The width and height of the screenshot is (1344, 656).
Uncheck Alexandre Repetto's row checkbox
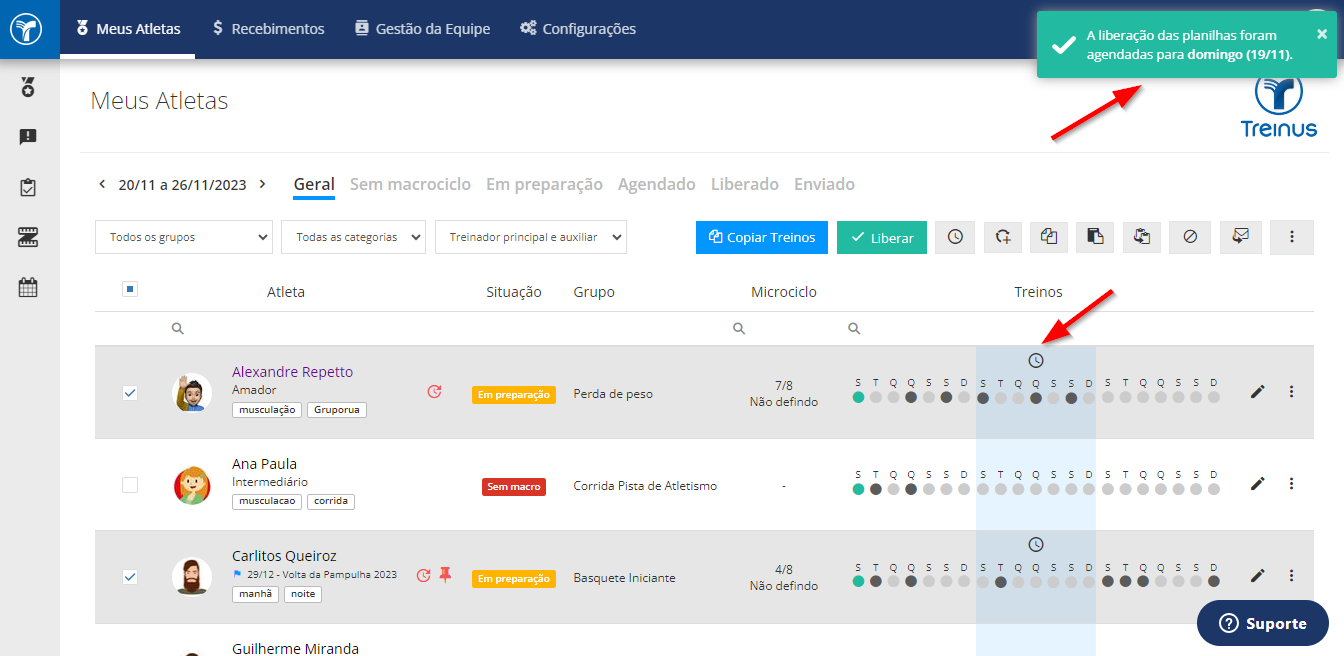pyautogui.click(x=130, y=393)
